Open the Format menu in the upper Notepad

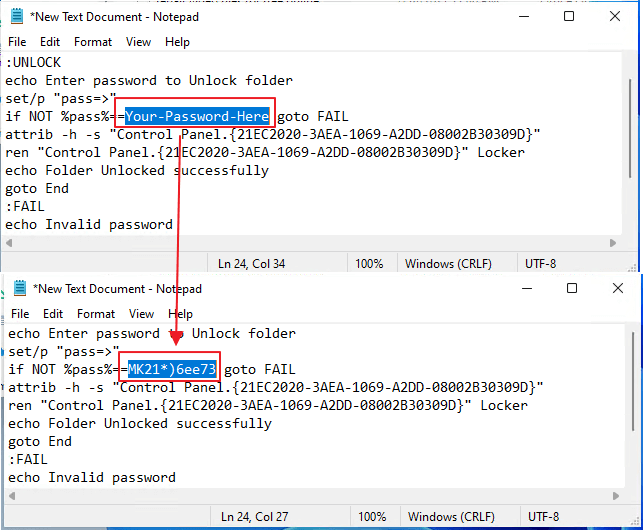[x=93, y=42]
